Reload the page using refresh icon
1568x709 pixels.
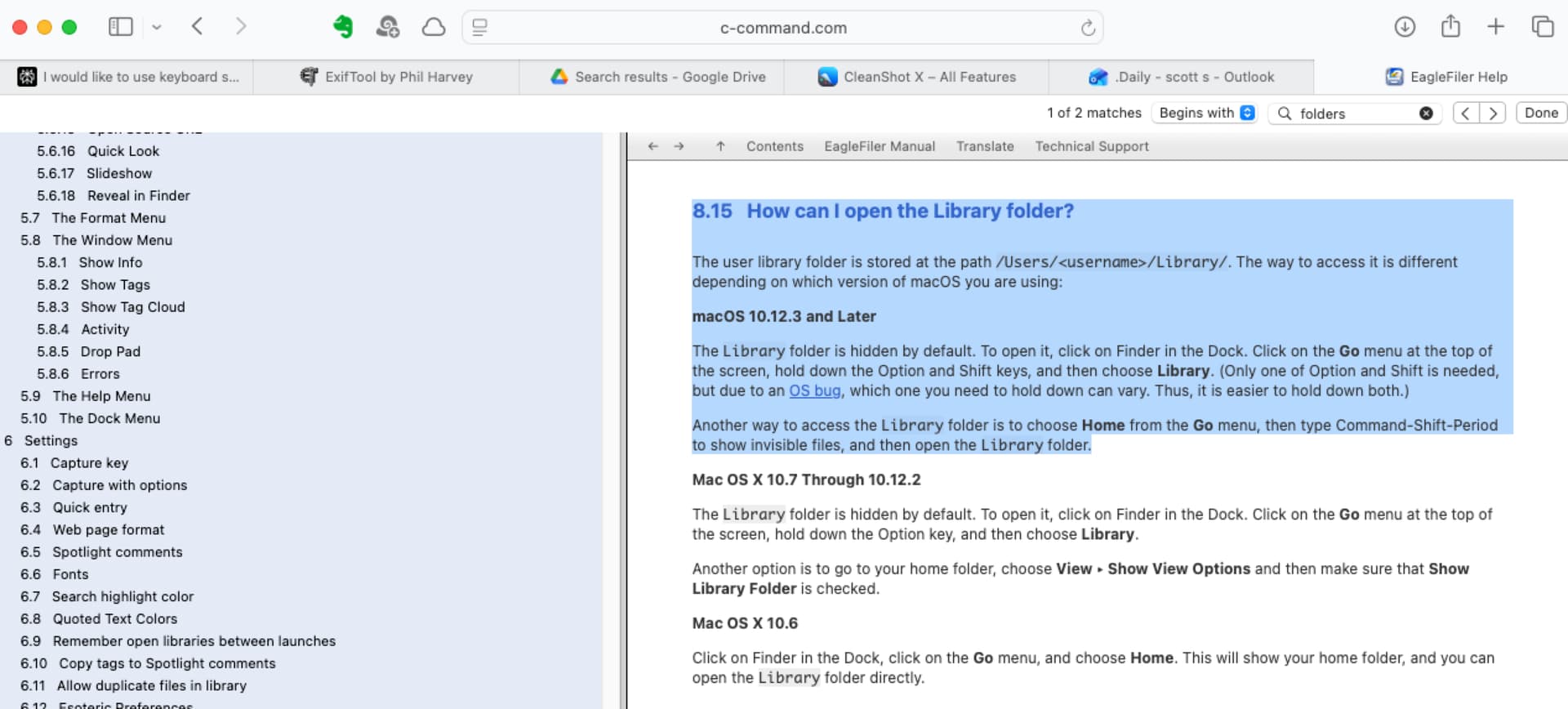click(x=1087, y=28)
